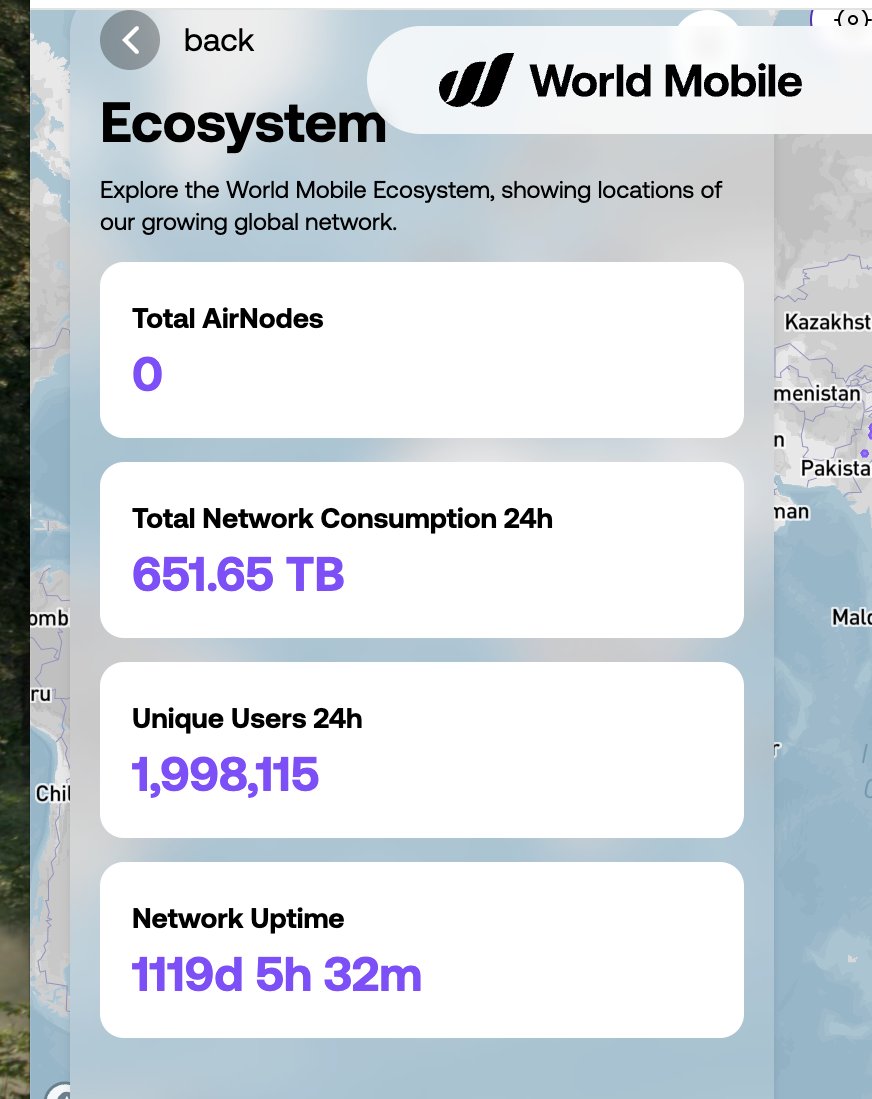The width and height of the screenshot is (872, 1099).
Task: Select the Total AirNodes value 0
Action: point(147,374)
